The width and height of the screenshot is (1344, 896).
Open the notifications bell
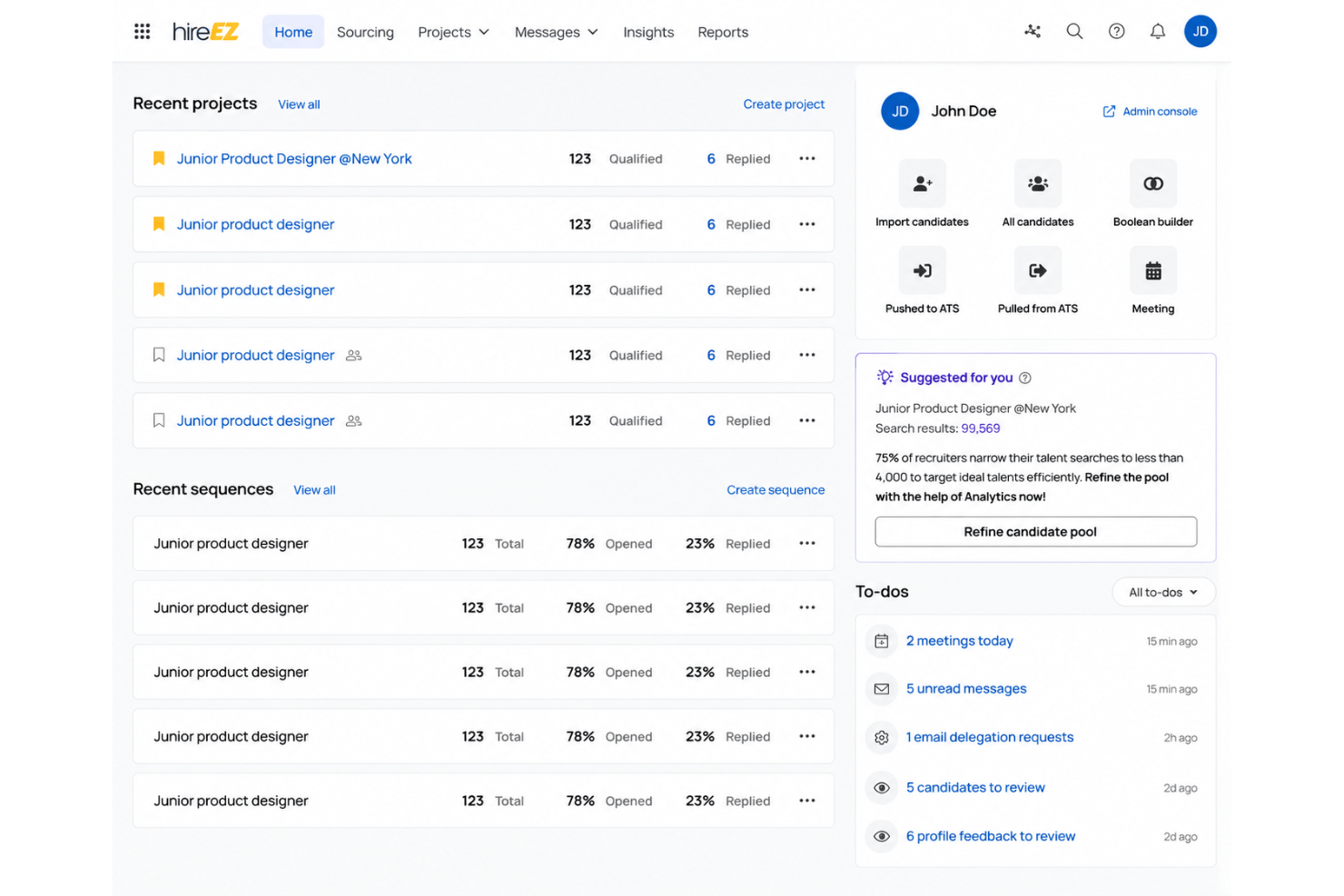1158,32
